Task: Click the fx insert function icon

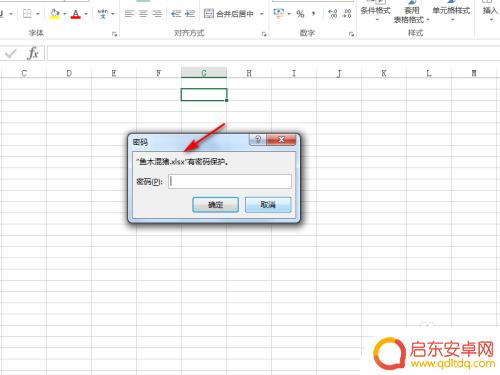Action: [x=33, y=53]
